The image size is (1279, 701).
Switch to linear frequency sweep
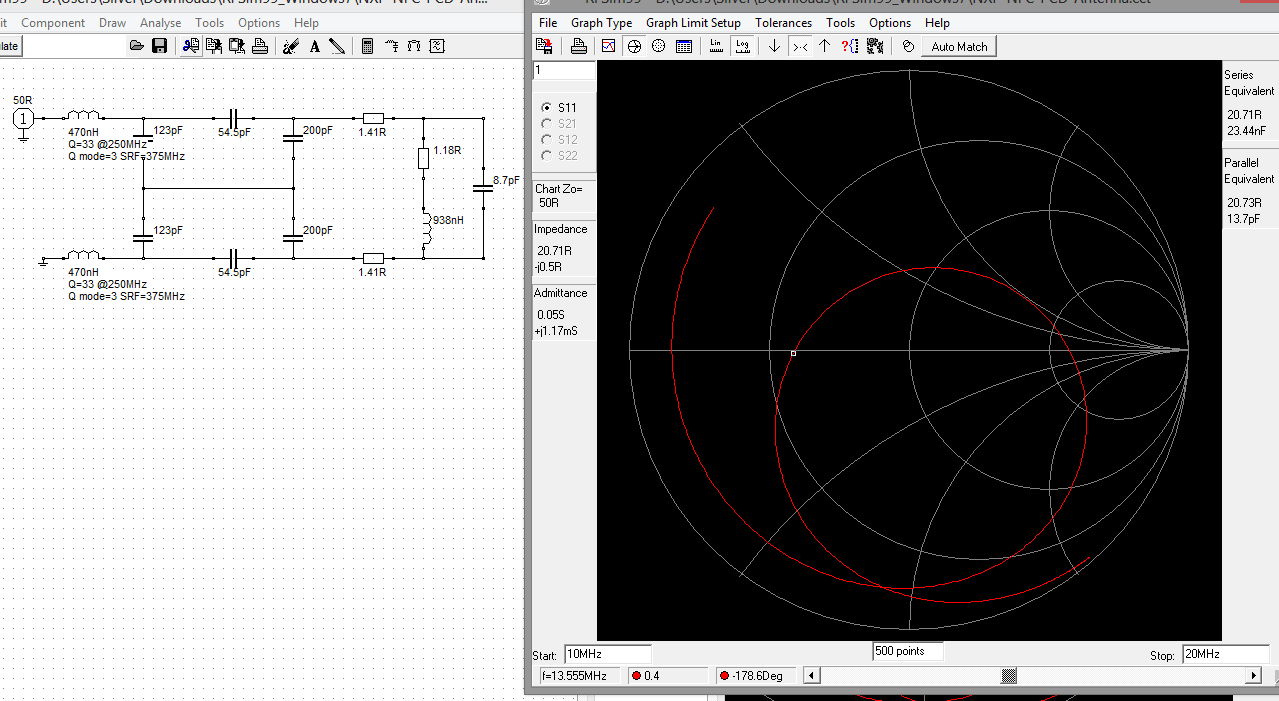(x=717, y=46)
